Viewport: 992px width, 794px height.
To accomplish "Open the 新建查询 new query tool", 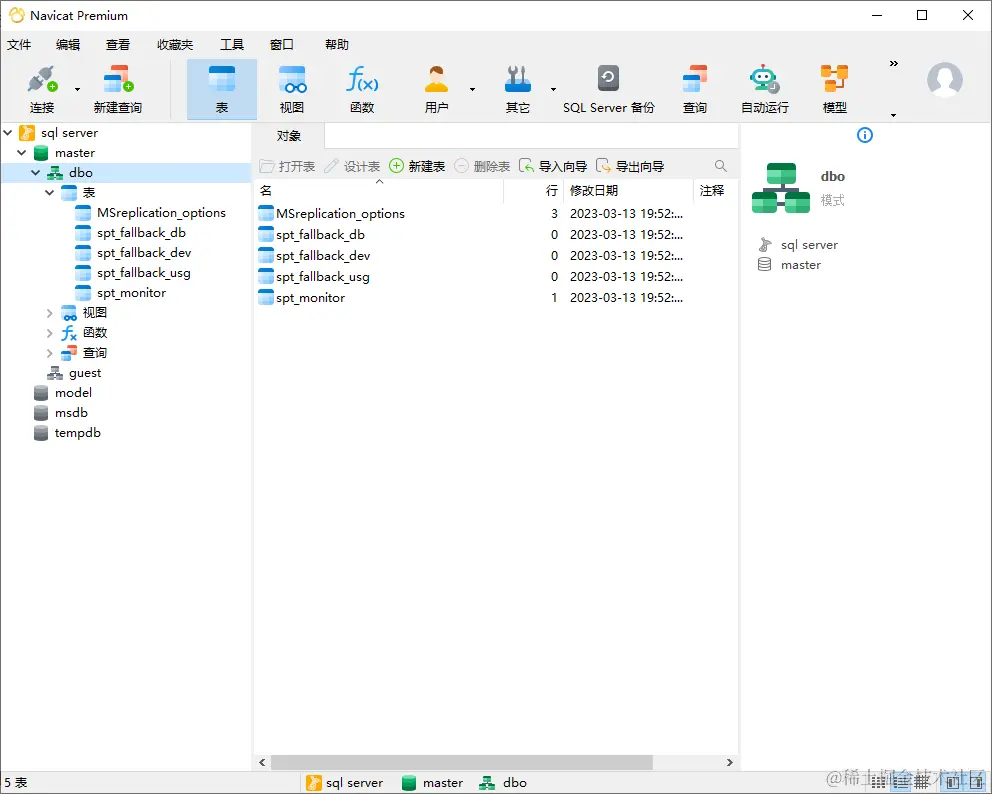I will [x=118, y=89].
